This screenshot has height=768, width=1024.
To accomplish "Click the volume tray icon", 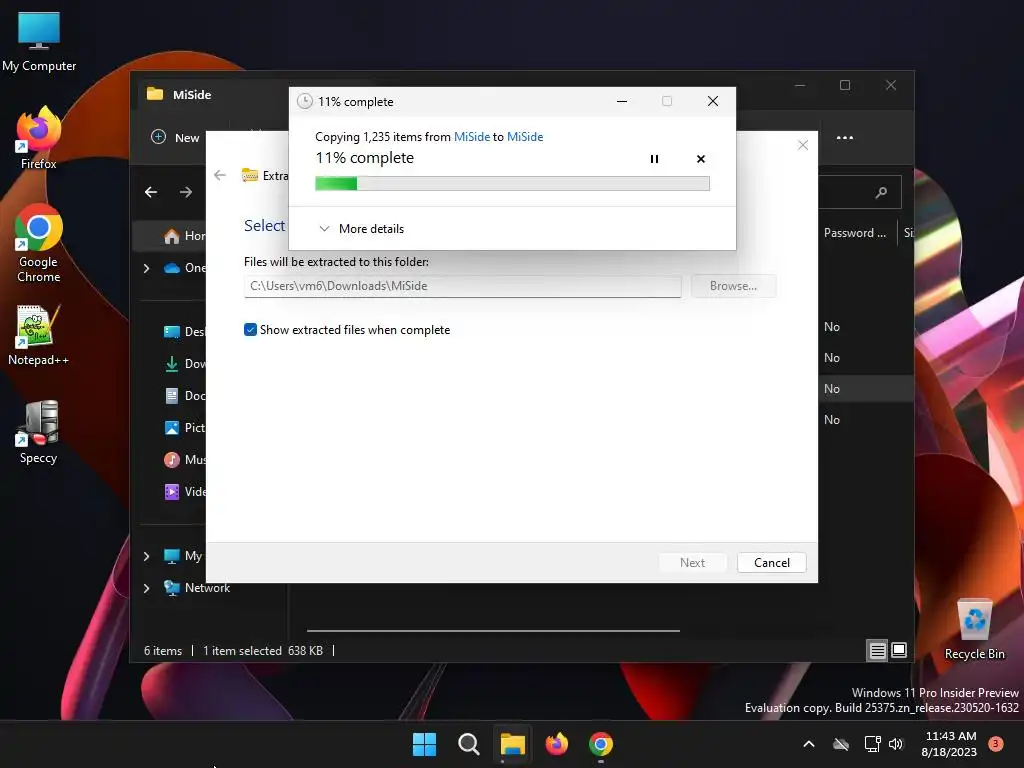I will (896, 744).
